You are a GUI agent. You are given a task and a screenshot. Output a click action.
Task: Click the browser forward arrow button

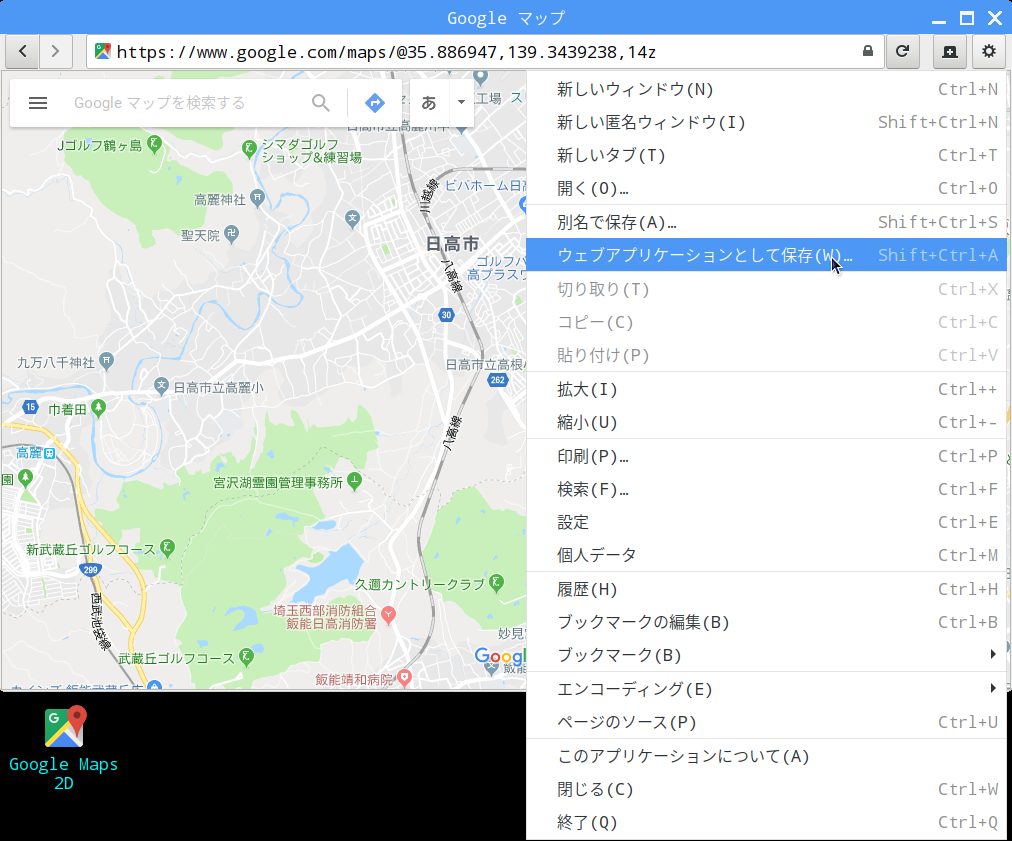[56, 51]
